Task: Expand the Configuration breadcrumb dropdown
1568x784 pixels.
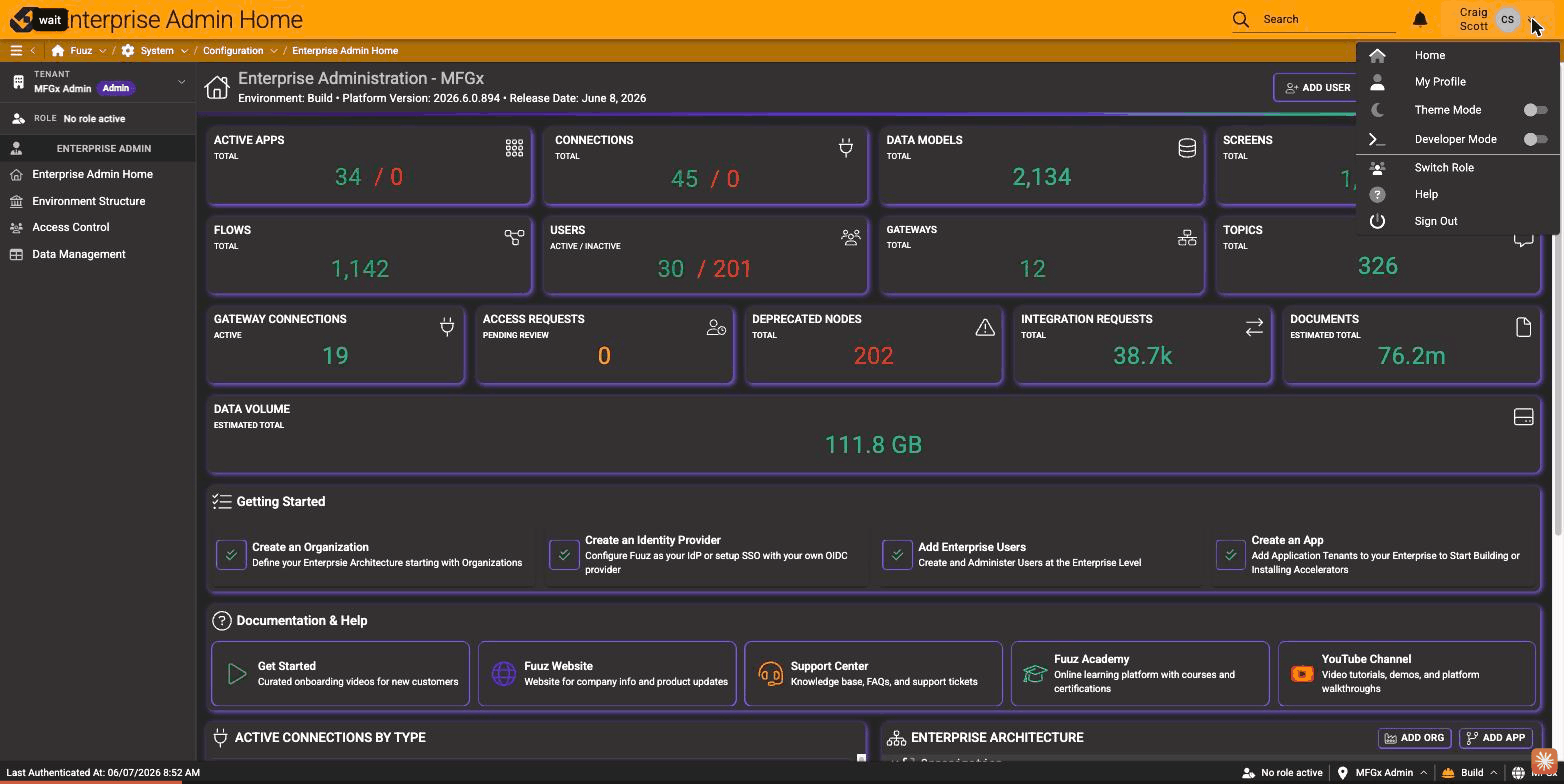Action: coord(273,50)
